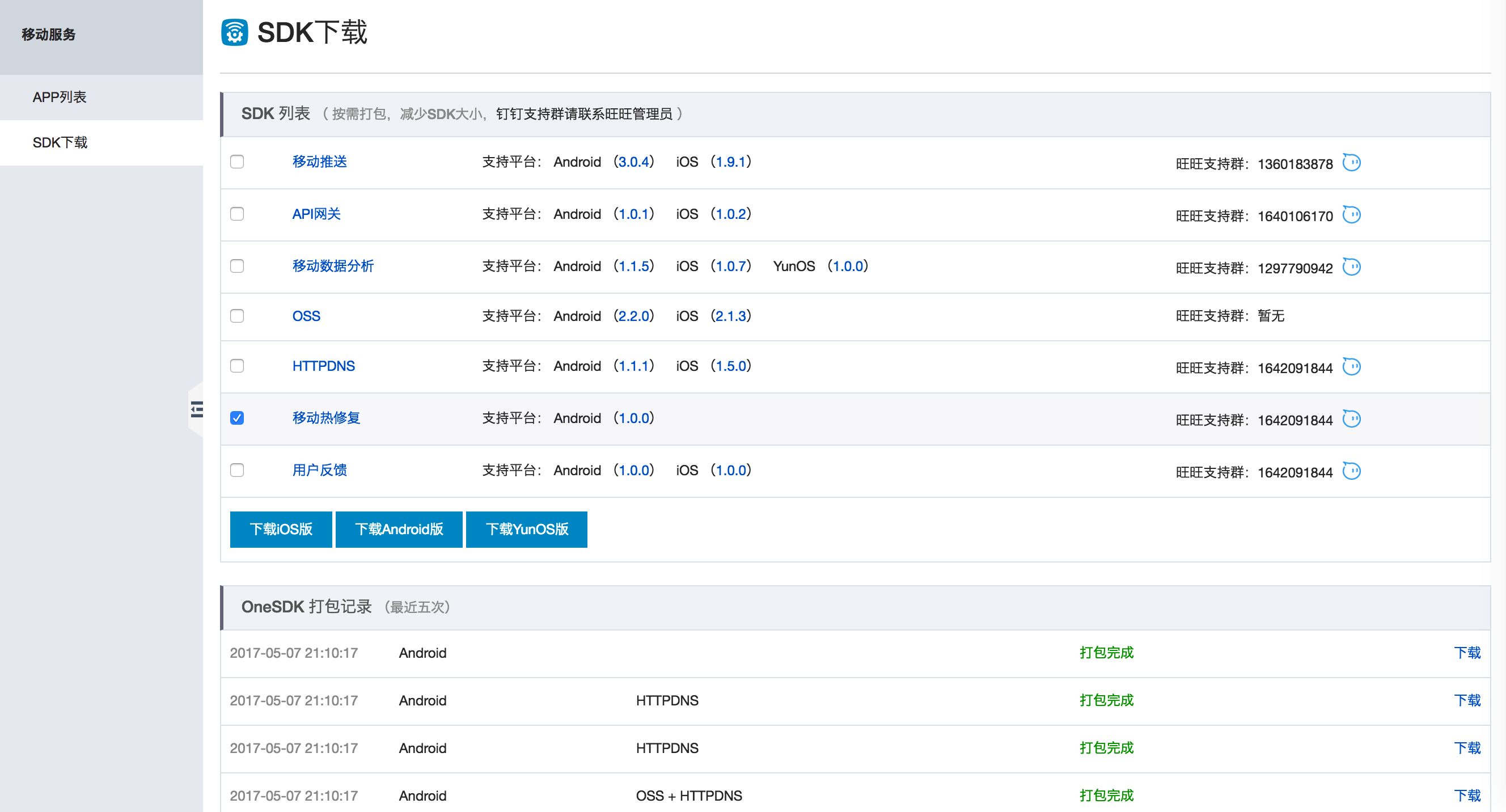Open the Wangwang chat for 用户反馈 support group

pyautogui.click(x=1352, y=471)
